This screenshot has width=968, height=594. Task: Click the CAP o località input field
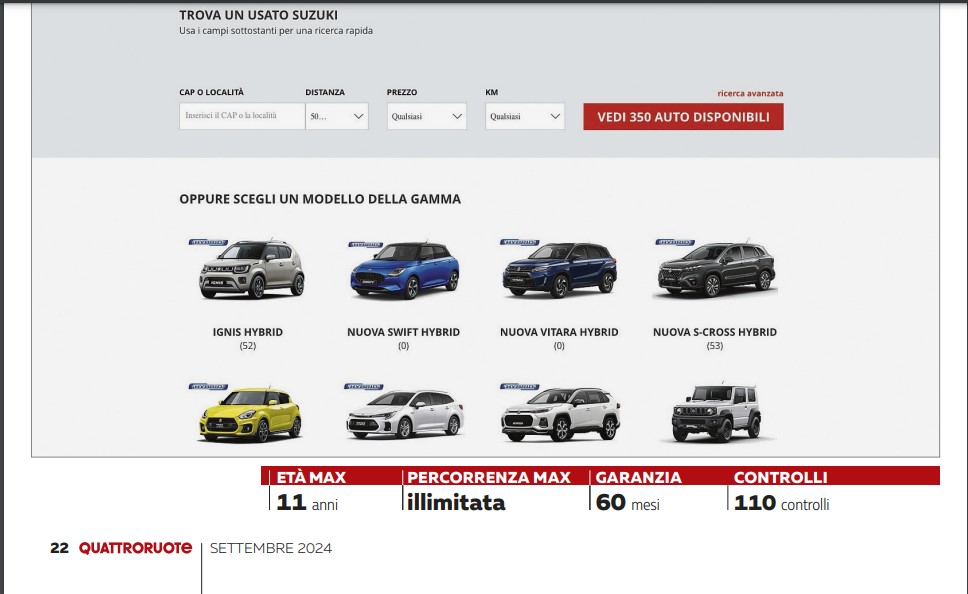click(x=242, y=116)
